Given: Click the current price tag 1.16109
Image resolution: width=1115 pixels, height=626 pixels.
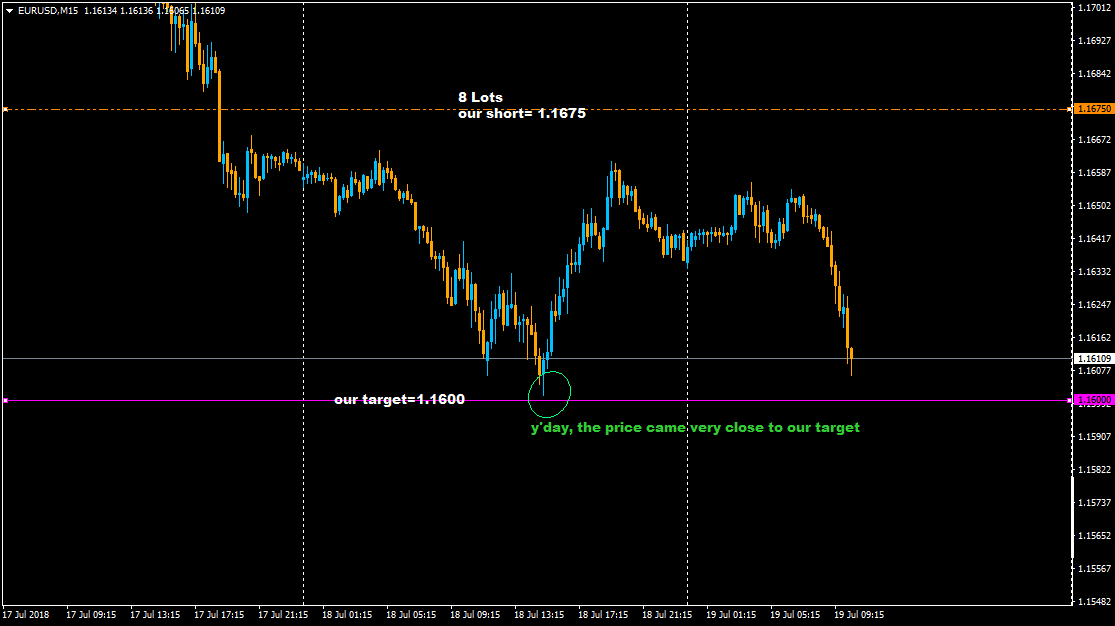Looking at the screenshot, I should tap(1092, 358).
